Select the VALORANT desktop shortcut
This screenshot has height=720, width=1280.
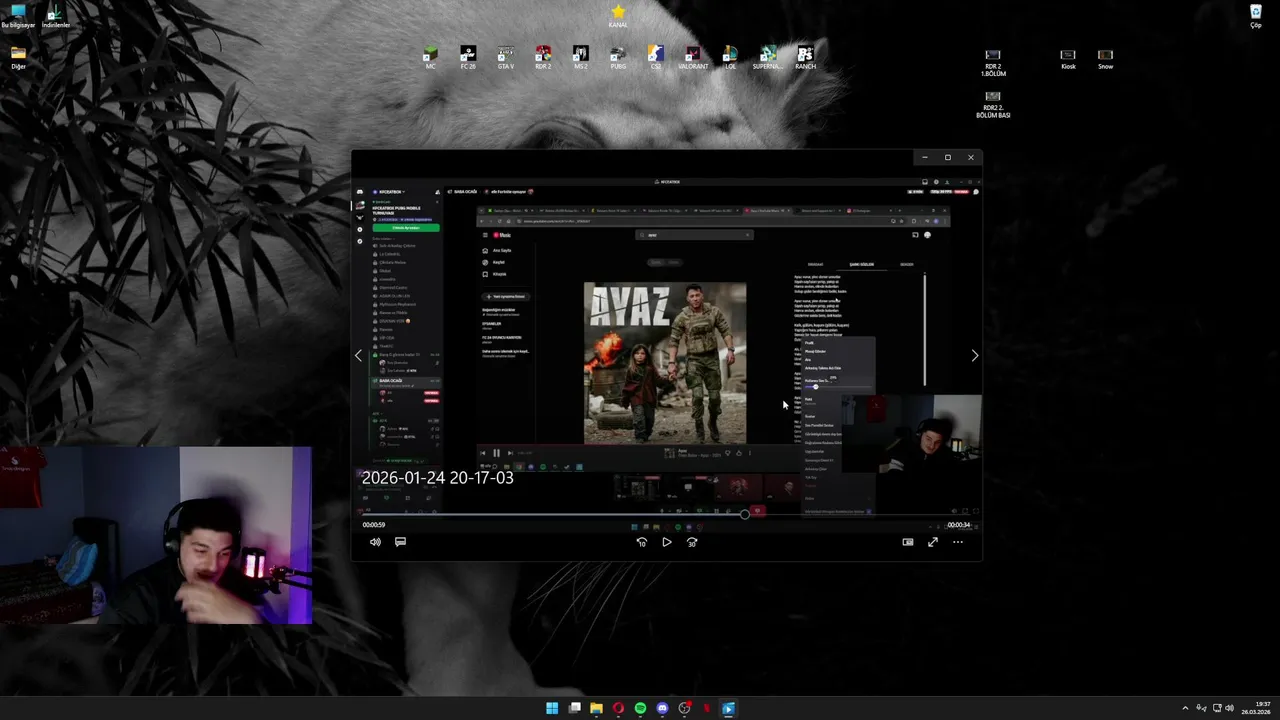pos(693,57)
